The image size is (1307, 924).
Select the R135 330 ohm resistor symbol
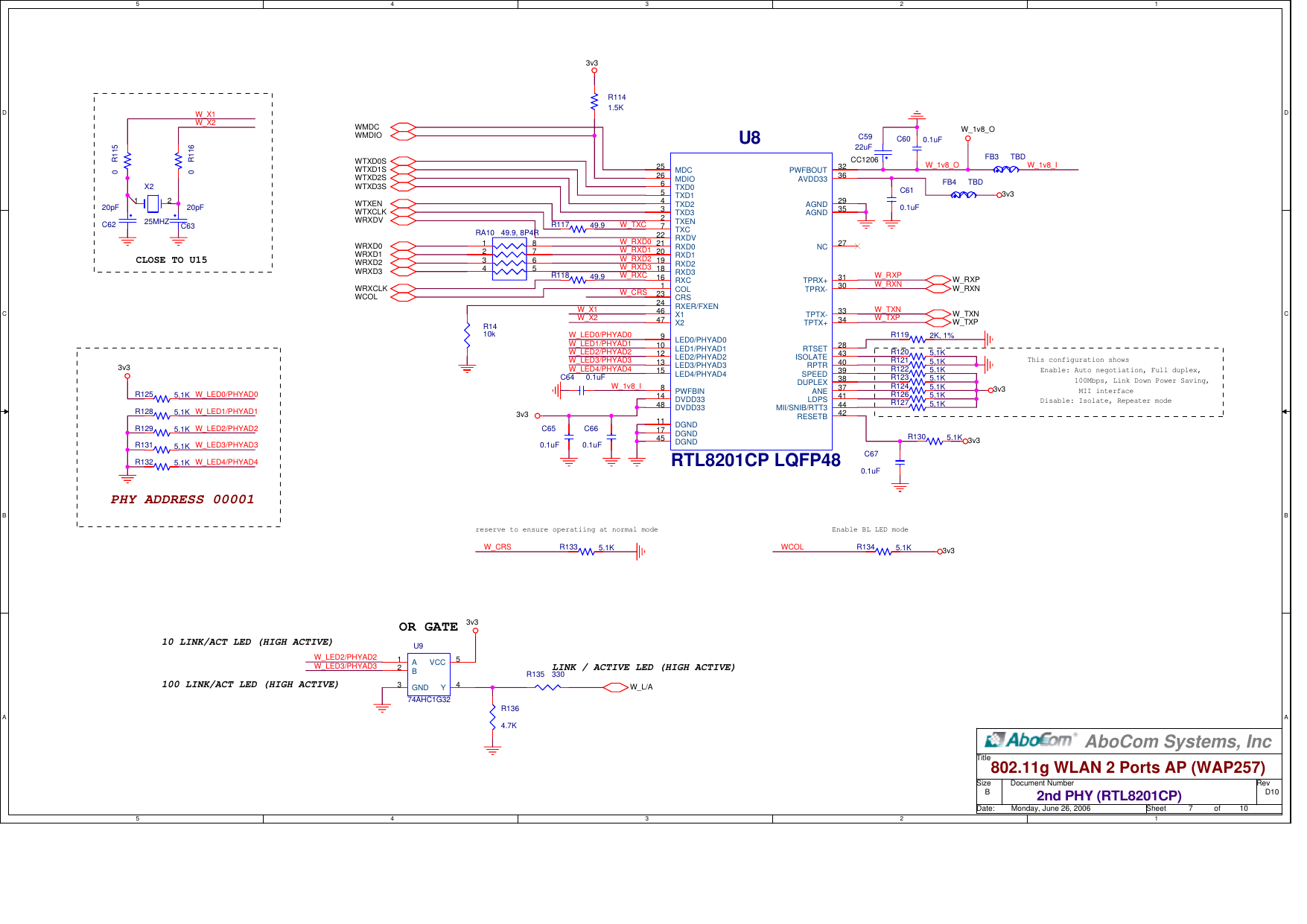[548, 687]
